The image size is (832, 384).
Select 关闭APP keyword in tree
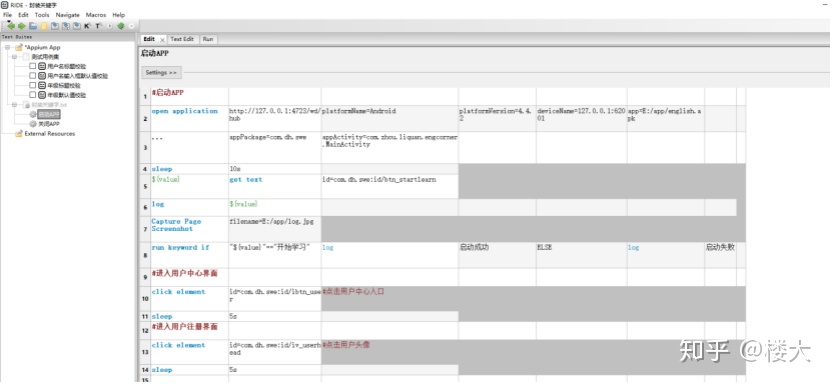[x=49, y=124]
